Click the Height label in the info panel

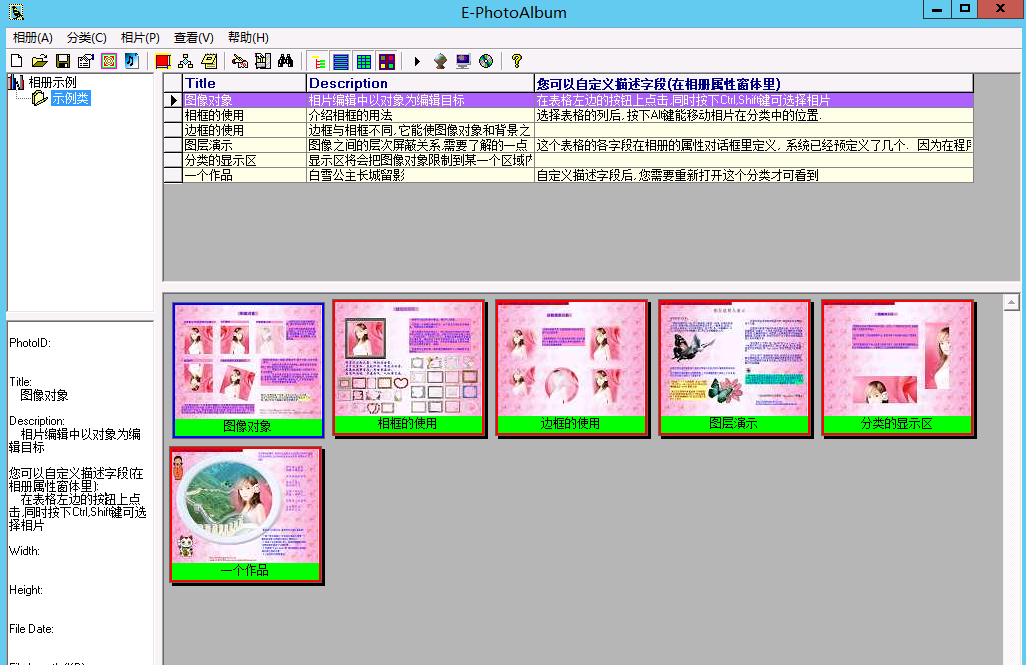click(x=26, y=590)
